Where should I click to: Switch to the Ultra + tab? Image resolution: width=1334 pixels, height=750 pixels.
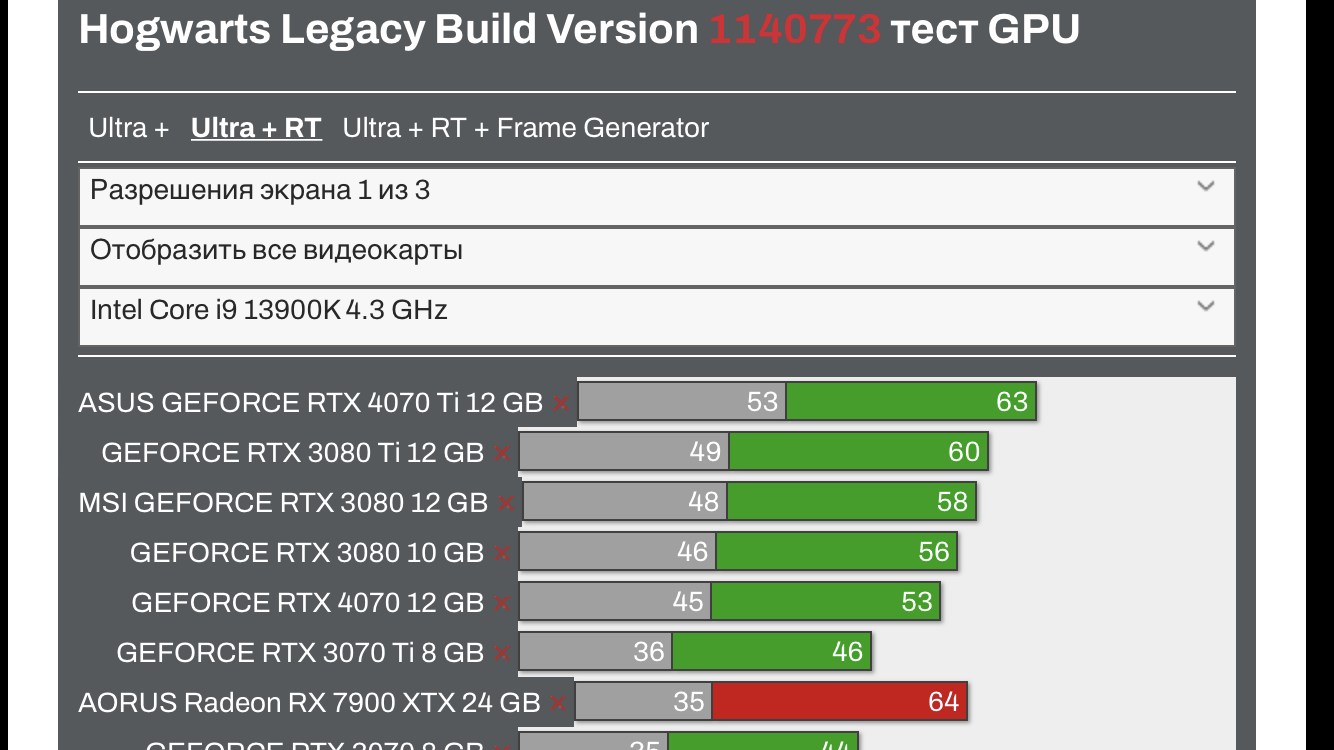coord(128,128)
